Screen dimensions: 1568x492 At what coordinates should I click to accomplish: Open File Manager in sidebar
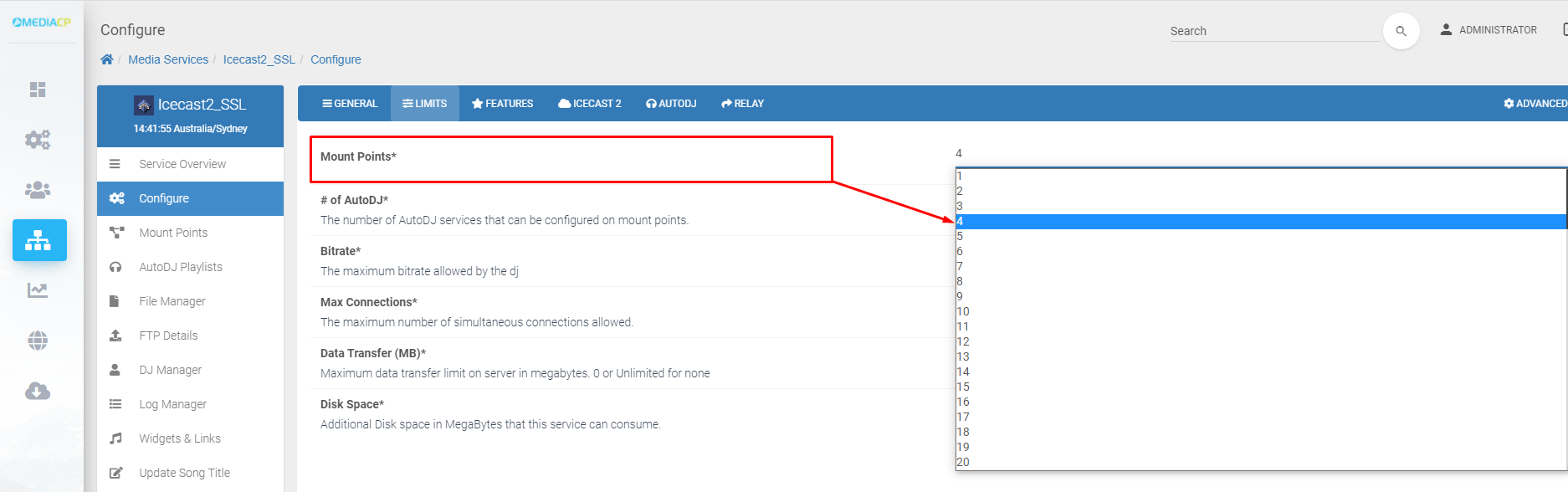[x=191, y=301]
